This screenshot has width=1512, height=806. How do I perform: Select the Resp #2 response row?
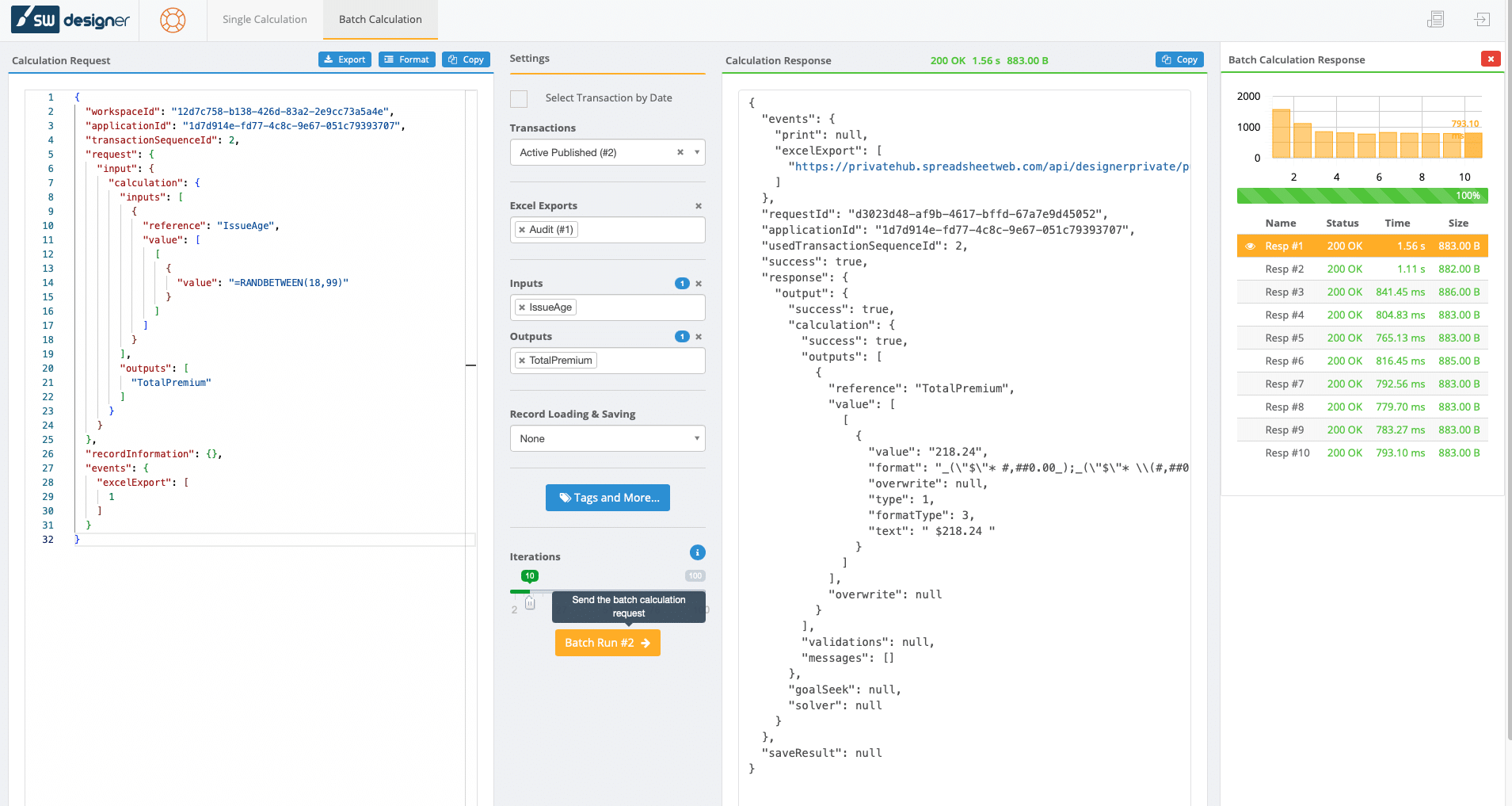[x=1362, y=269]
